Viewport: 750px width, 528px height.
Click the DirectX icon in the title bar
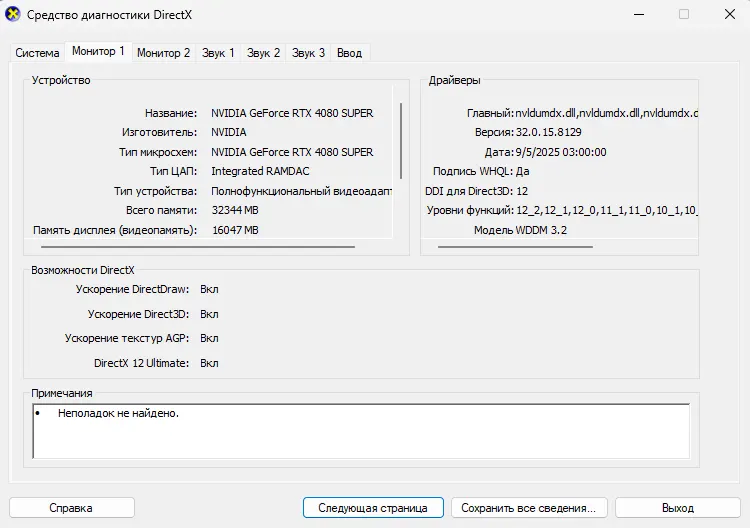pos(13,15)
